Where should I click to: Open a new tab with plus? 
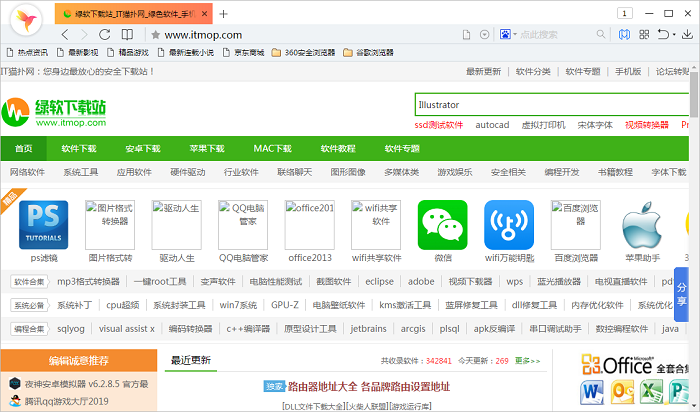[x=224, y=14]
